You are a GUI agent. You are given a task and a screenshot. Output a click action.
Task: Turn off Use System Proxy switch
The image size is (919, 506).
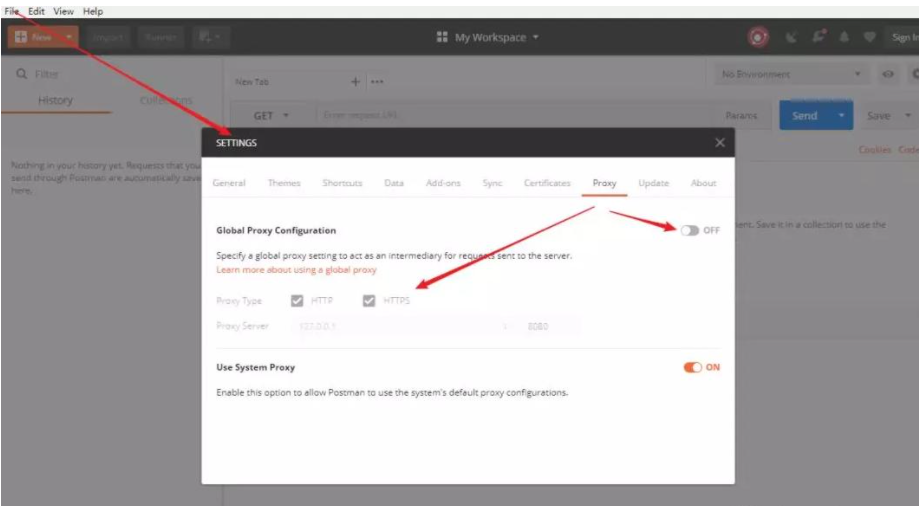click(692, 367)
